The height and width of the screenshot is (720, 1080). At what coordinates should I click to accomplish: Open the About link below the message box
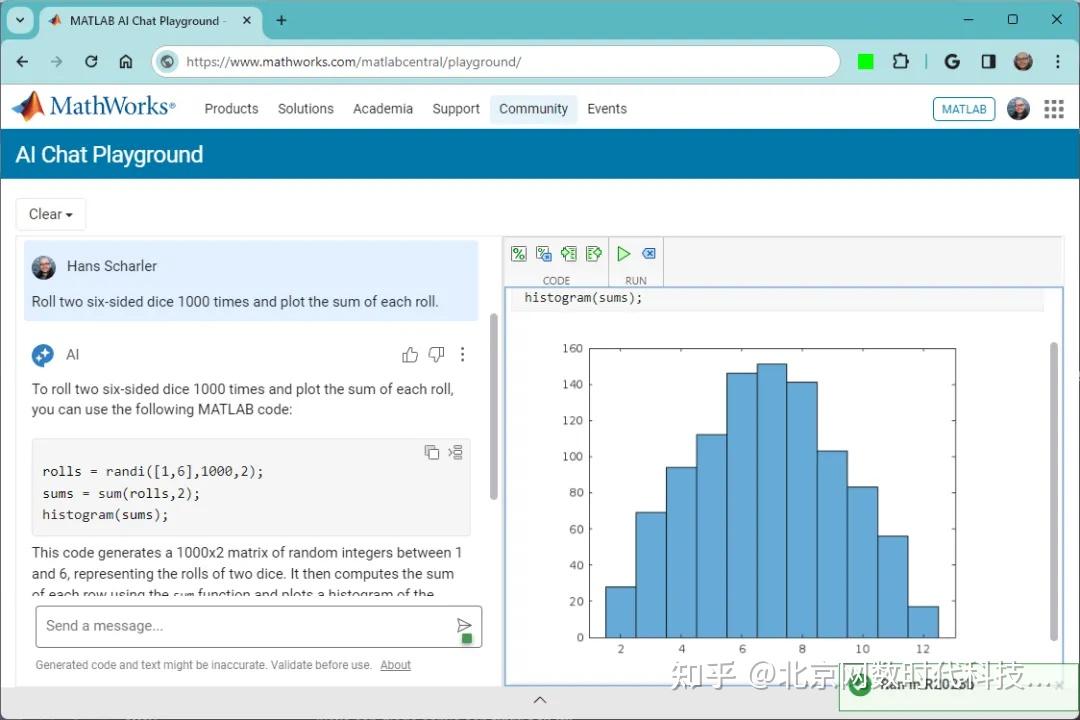point(395,664)
